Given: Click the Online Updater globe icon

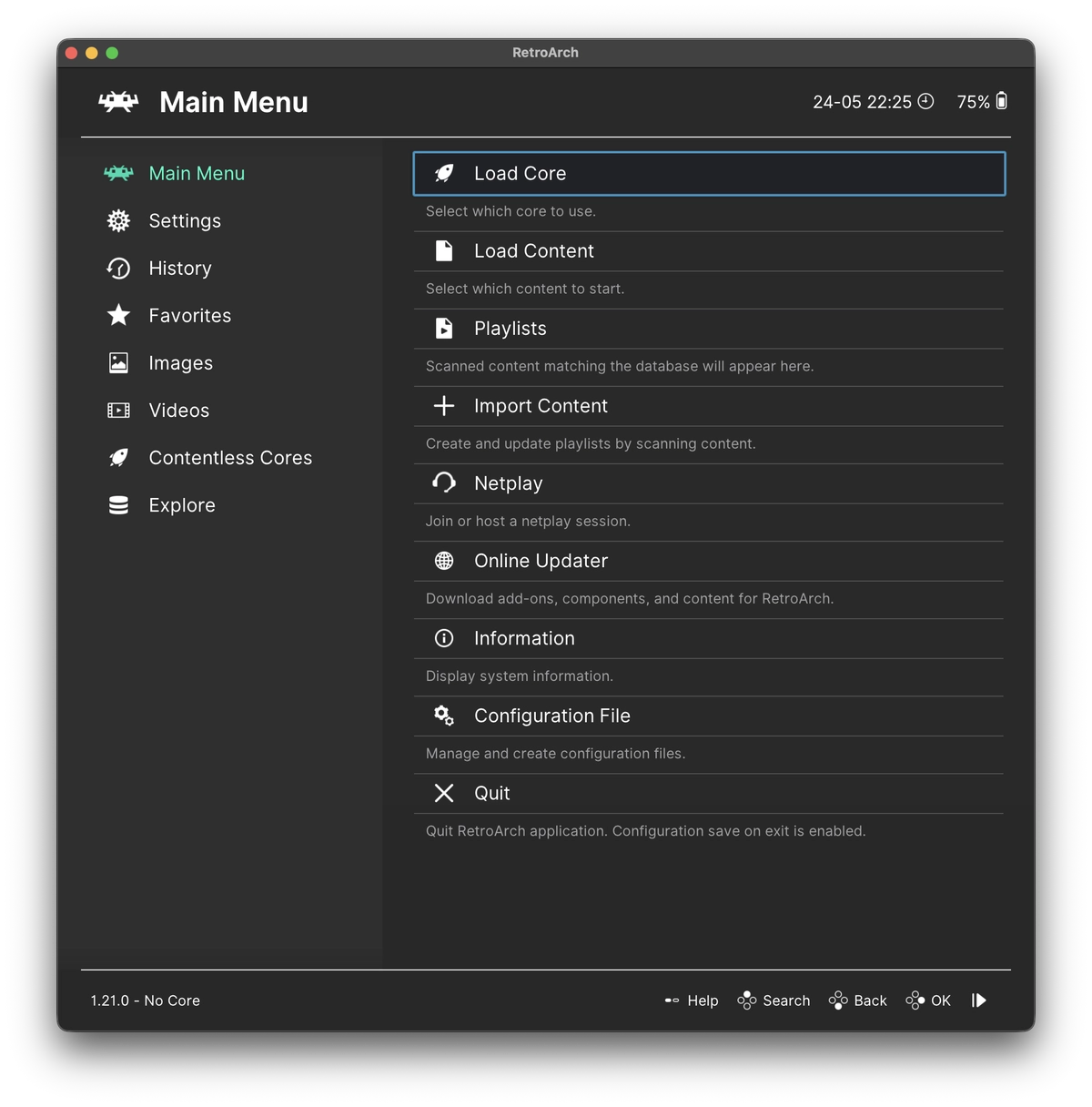Looking at the screenshot, I should click(444, 561).
